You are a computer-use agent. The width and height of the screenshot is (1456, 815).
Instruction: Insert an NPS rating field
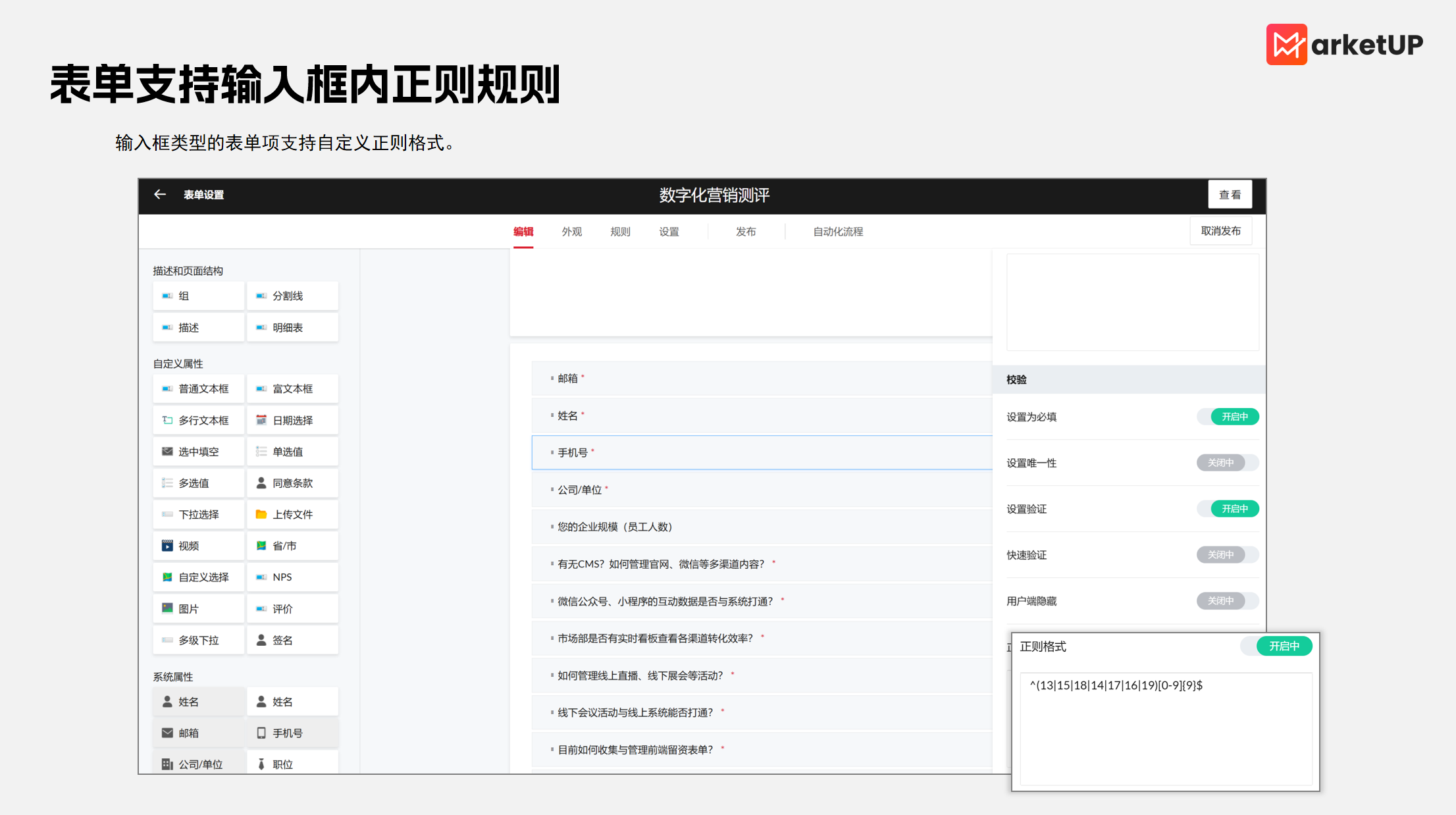click(x=292, y=577)
